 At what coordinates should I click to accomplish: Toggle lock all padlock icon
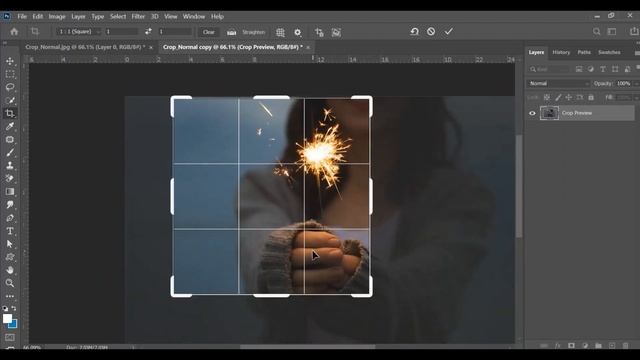tap(591, 98)
